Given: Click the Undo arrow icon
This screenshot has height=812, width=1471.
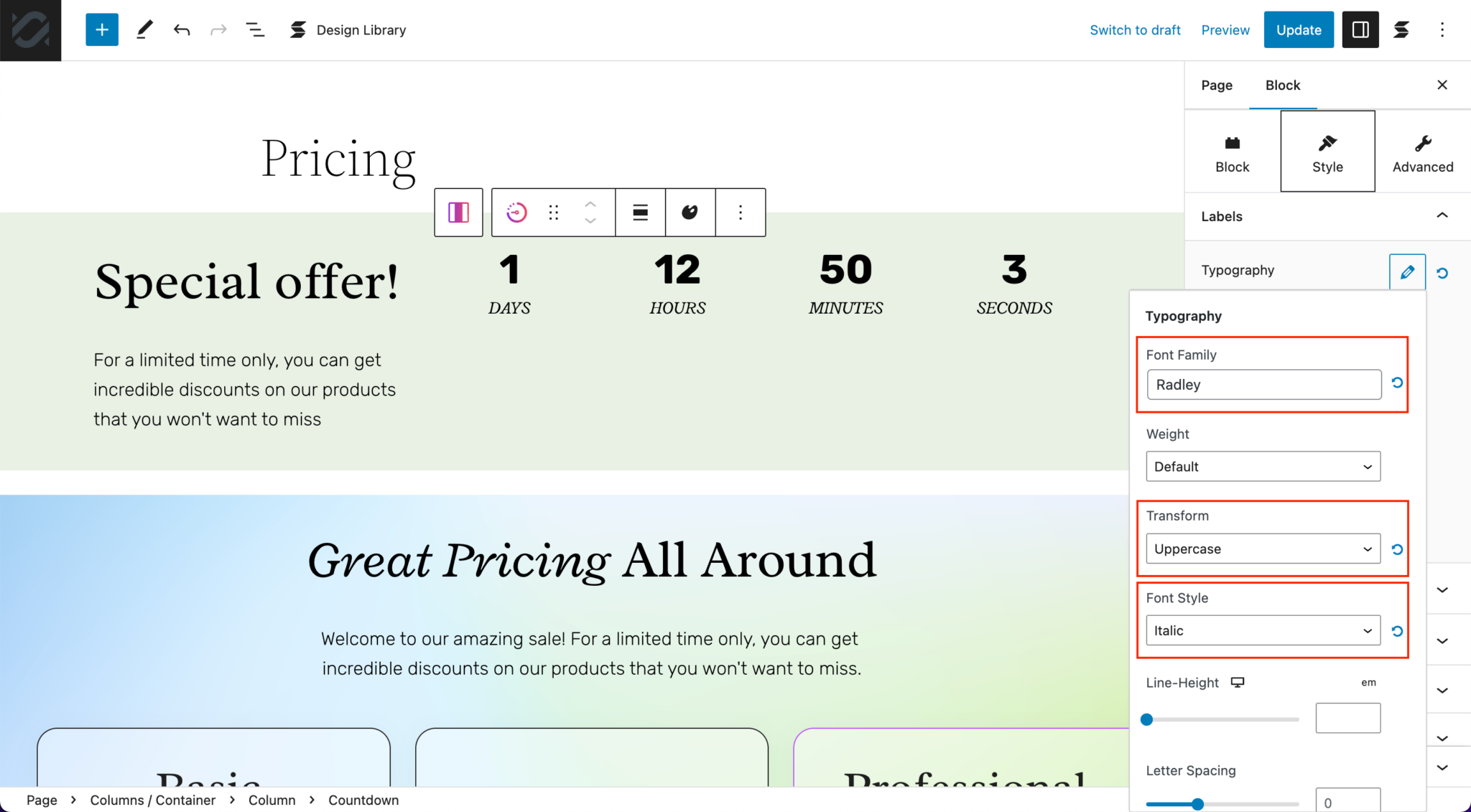Looking at the screenshot, I should 182,29.
